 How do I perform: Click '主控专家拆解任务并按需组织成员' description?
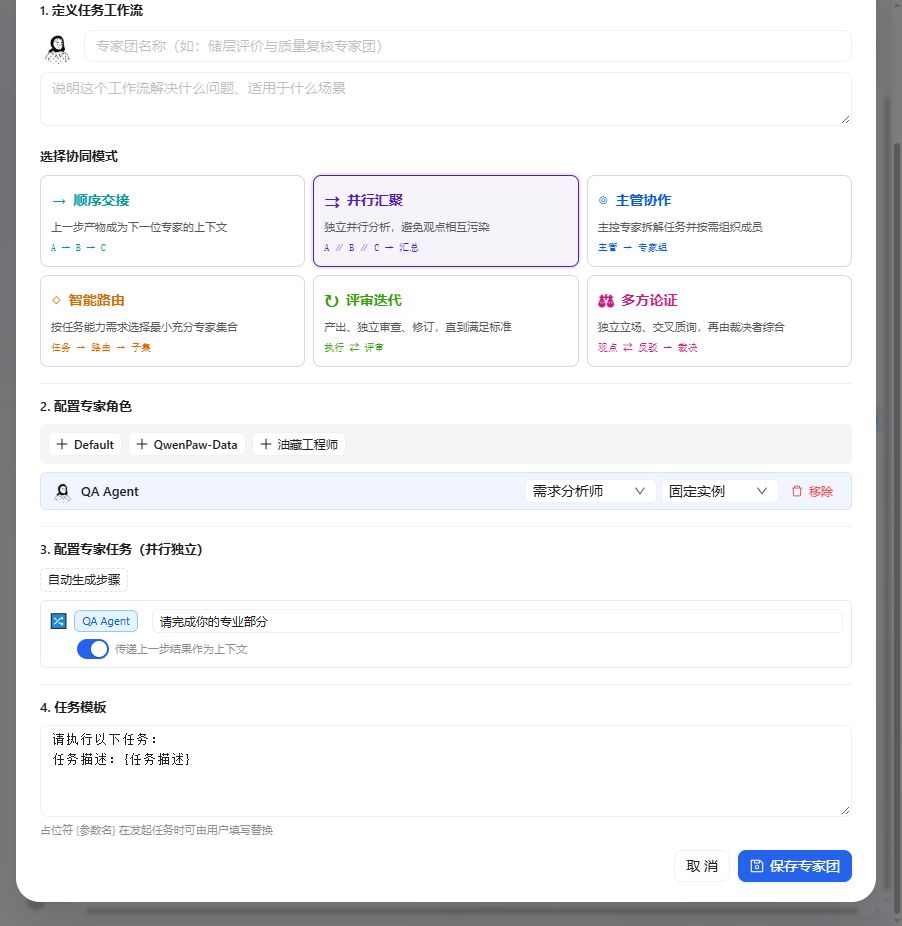[680, 227]
